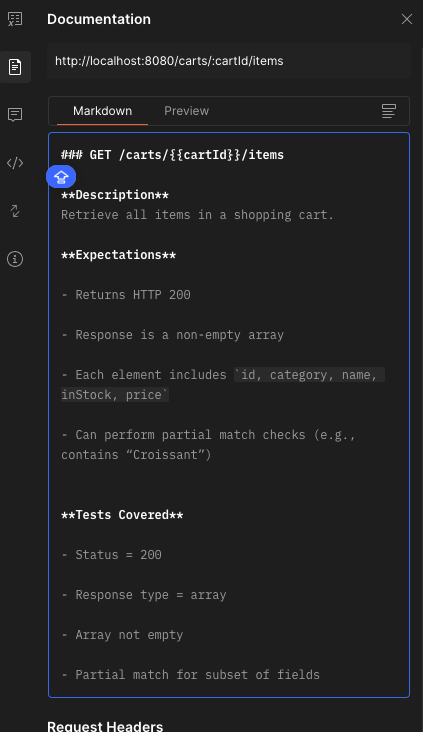Click the **Tests Covered** heading text
423x732 pixels.
pyautogui.click(x=122, y=514)
